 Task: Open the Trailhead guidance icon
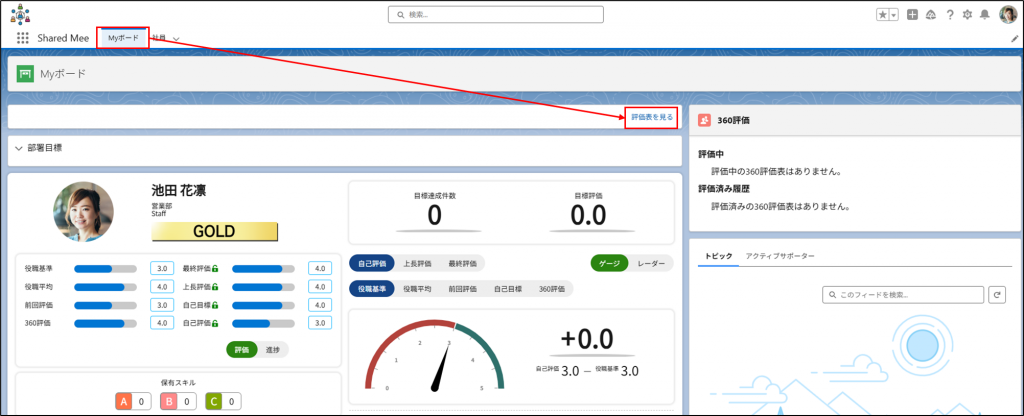pyautogui.click(x=930, y=15)
